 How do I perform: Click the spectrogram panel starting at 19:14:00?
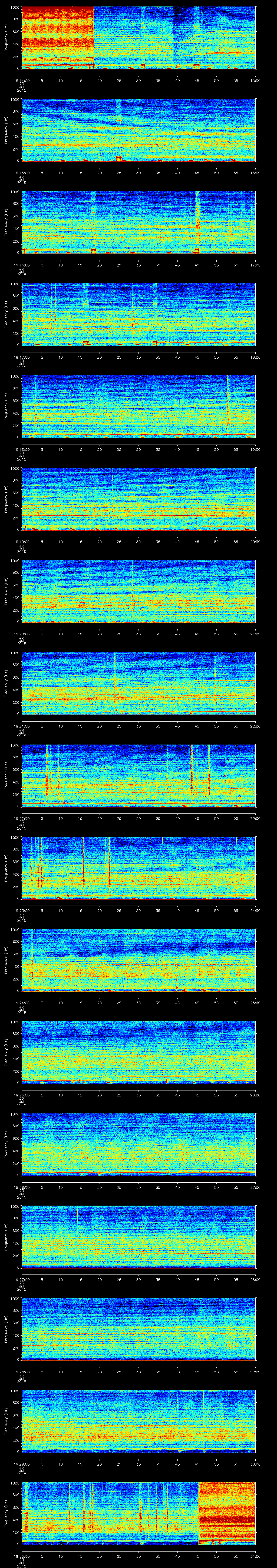pyautogui.click(x=138, y=38)
